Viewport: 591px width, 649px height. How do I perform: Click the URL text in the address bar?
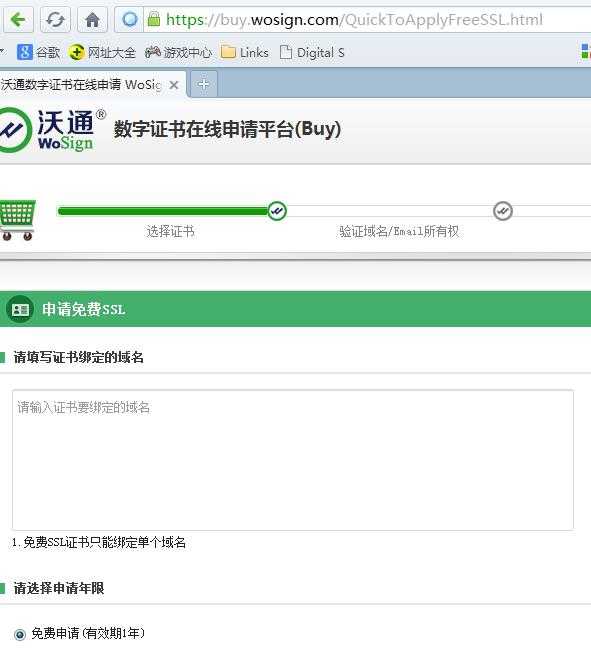click(354, 19)
